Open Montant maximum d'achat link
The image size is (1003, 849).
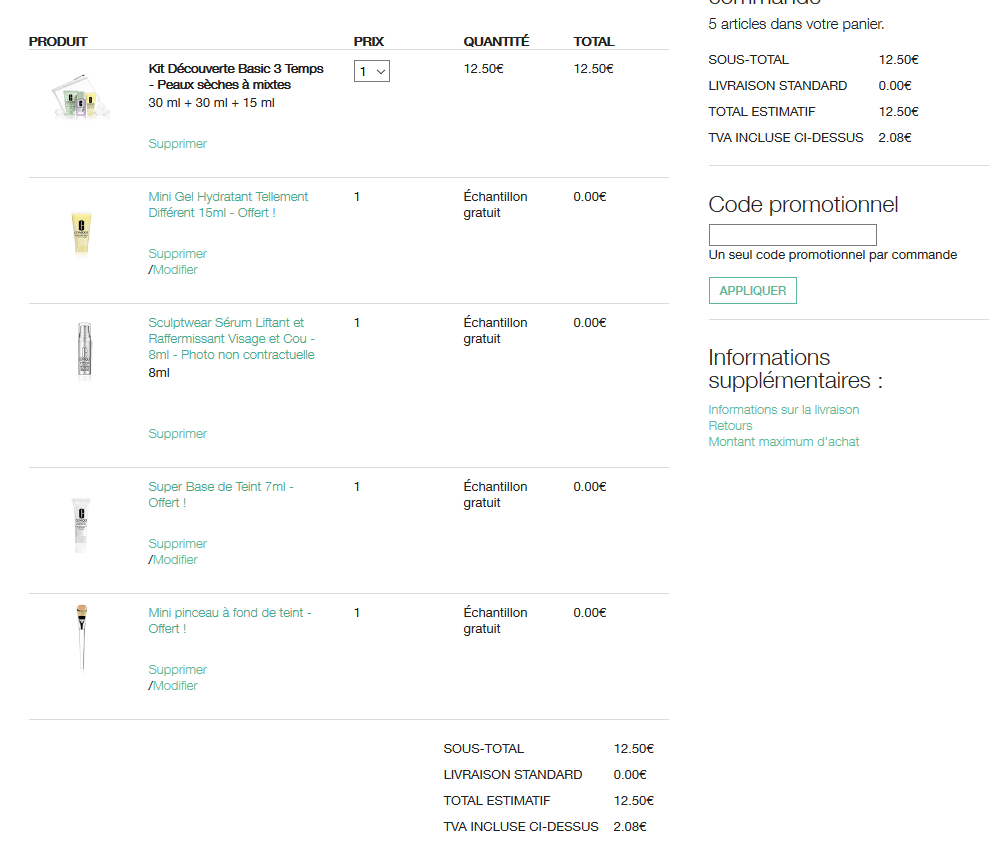(x=783, y=442)
